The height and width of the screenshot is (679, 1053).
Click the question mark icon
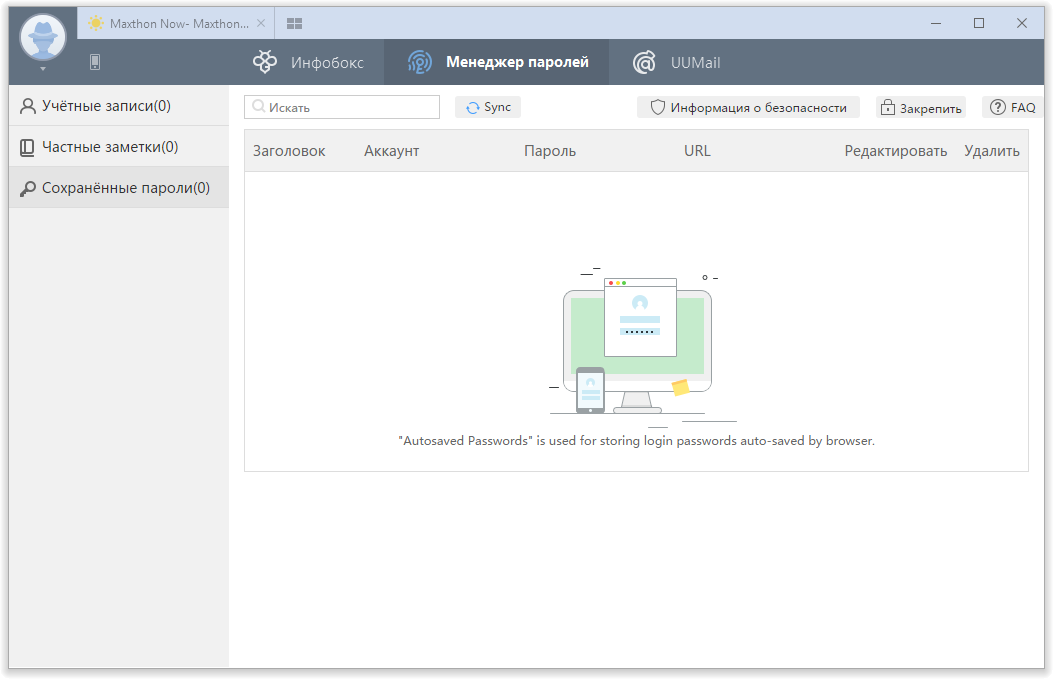(998, 107)
